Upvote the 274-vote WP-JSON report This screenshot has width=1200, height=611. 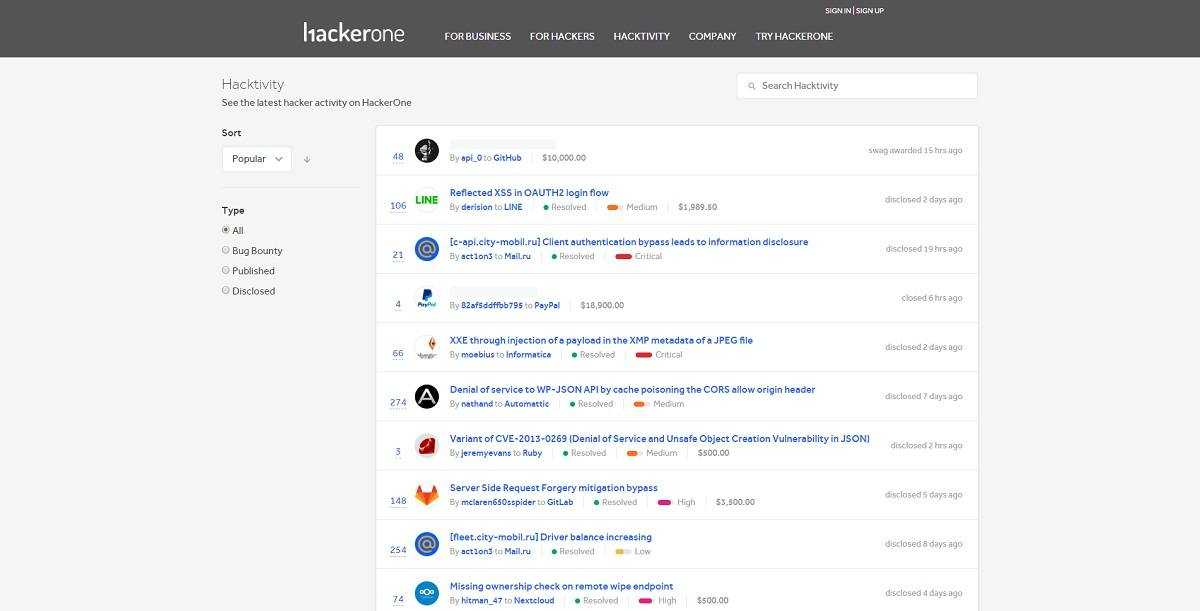398,403
